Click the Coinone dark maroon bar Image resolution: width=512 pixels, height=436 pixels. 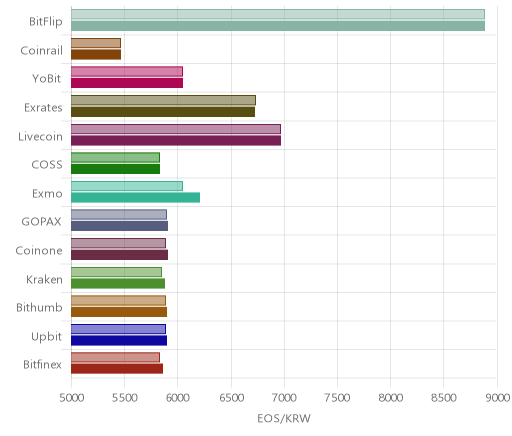click(x=120, y=255)
